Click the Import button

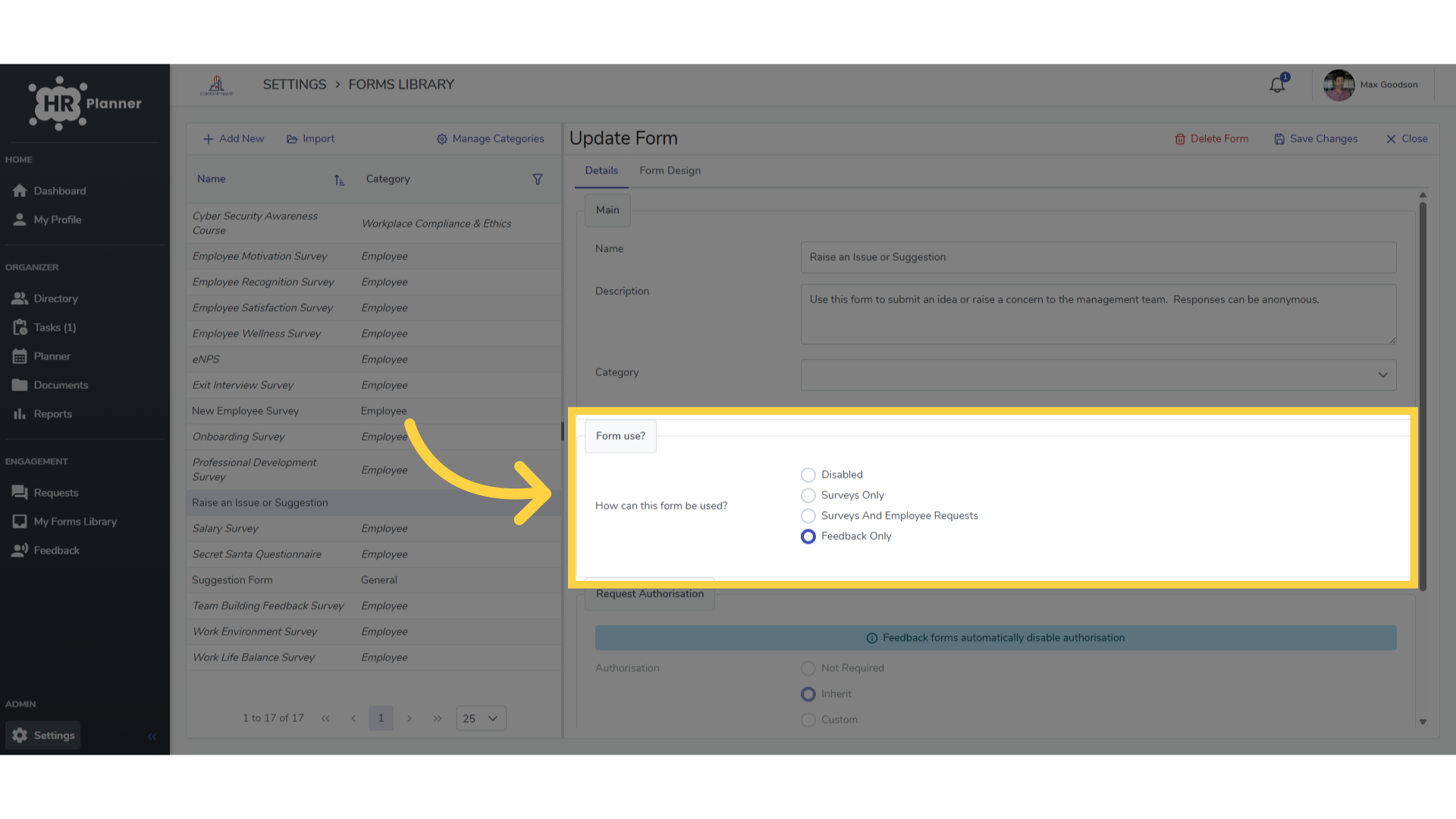pos(310,139)
